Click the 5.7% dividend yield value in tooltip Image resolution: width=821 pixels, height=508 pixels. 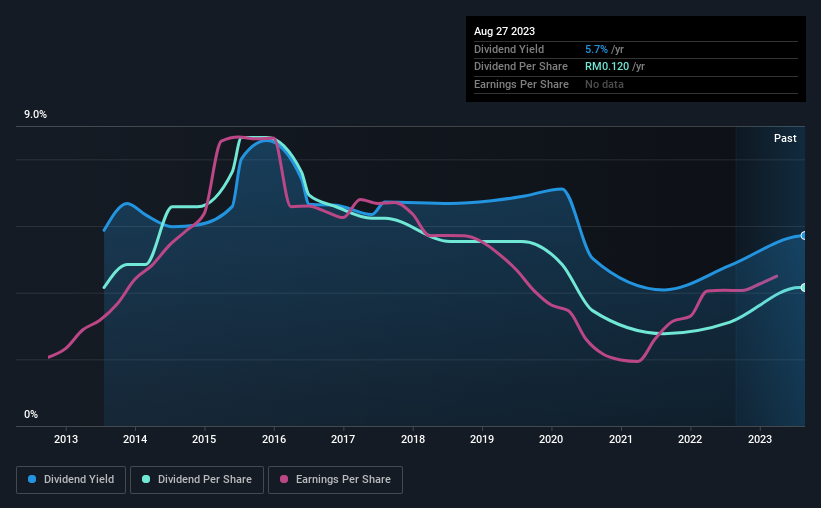[x=596, y=49]
